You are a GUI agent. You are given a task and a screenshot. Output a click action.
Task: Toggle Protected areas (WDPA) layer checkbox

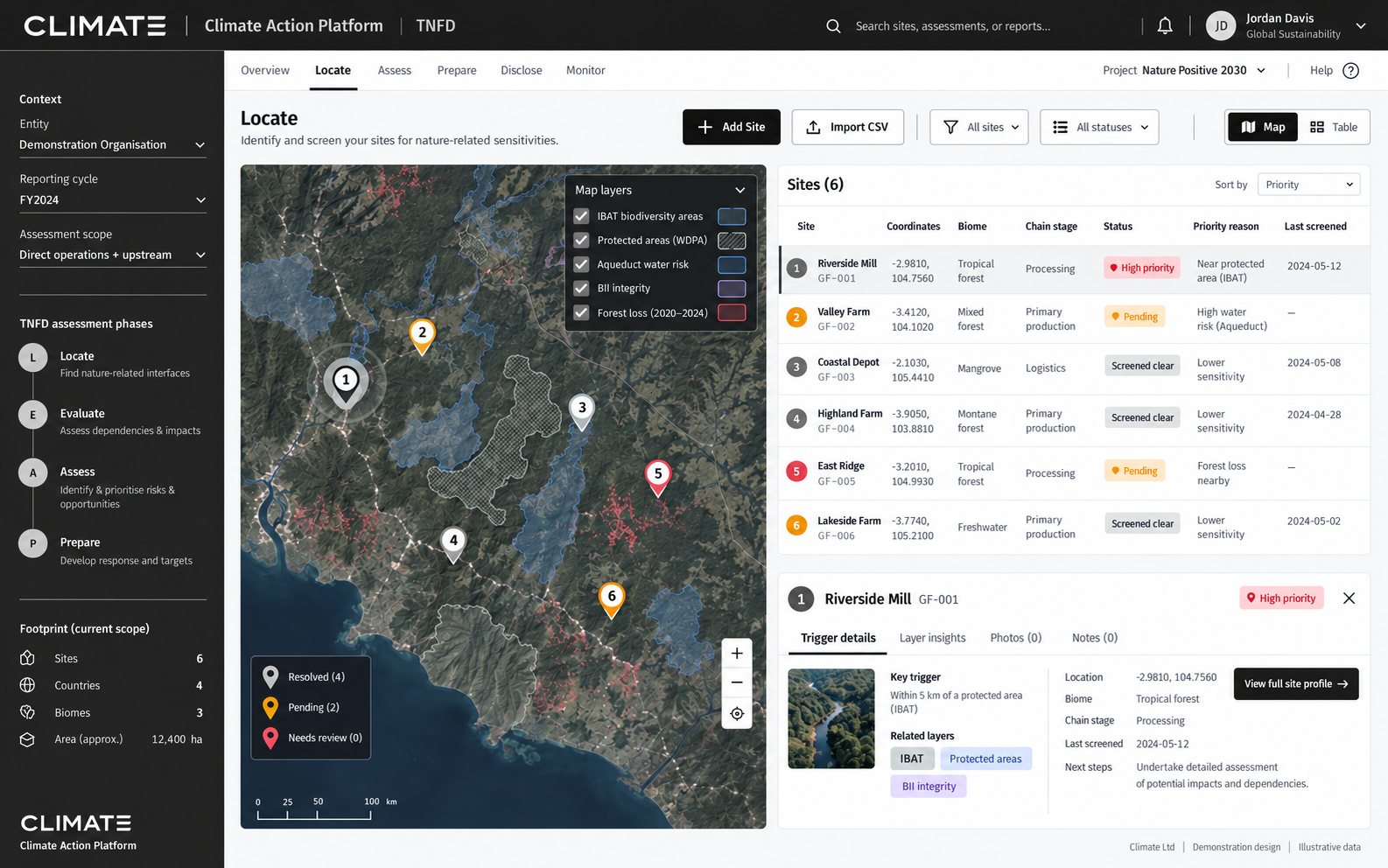(x=581, y=240)
